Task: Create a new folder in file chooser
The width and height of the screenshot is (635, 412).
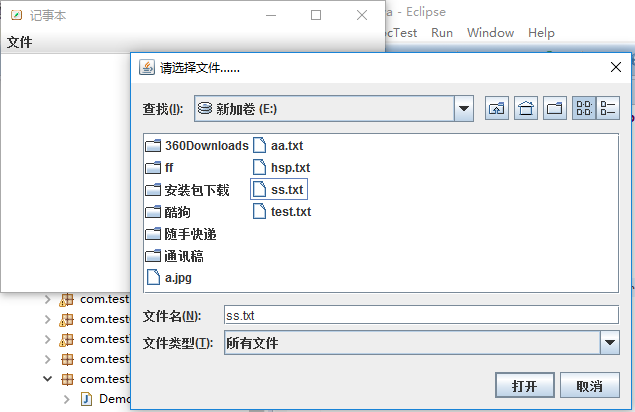Action: pos(555,108)
